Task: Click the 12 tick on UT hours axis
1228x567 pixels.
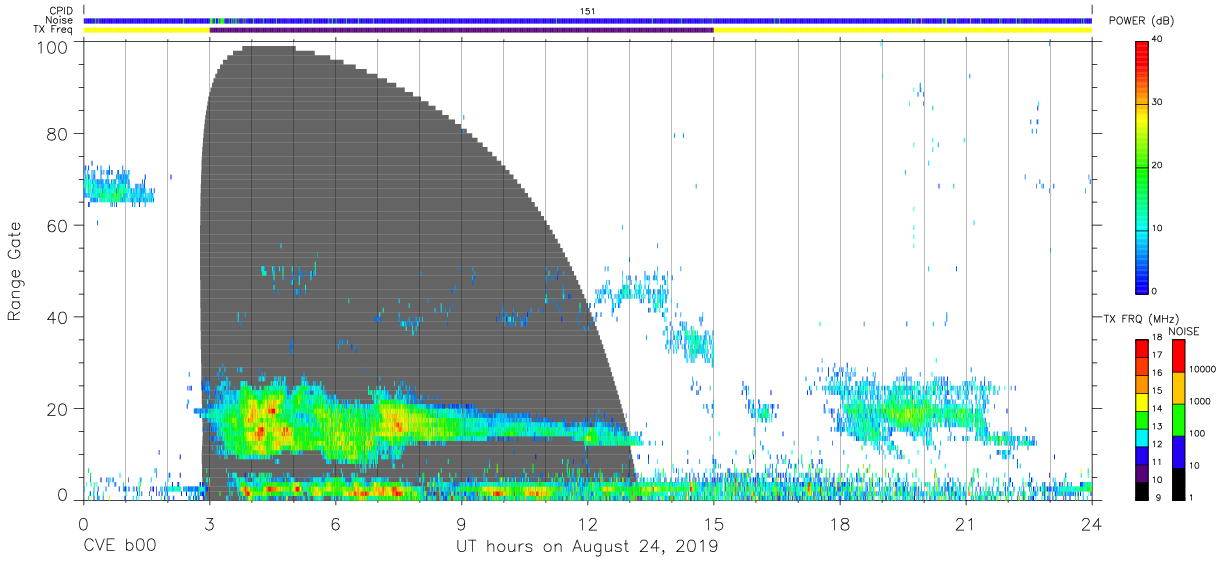Action: coord(587,523)
